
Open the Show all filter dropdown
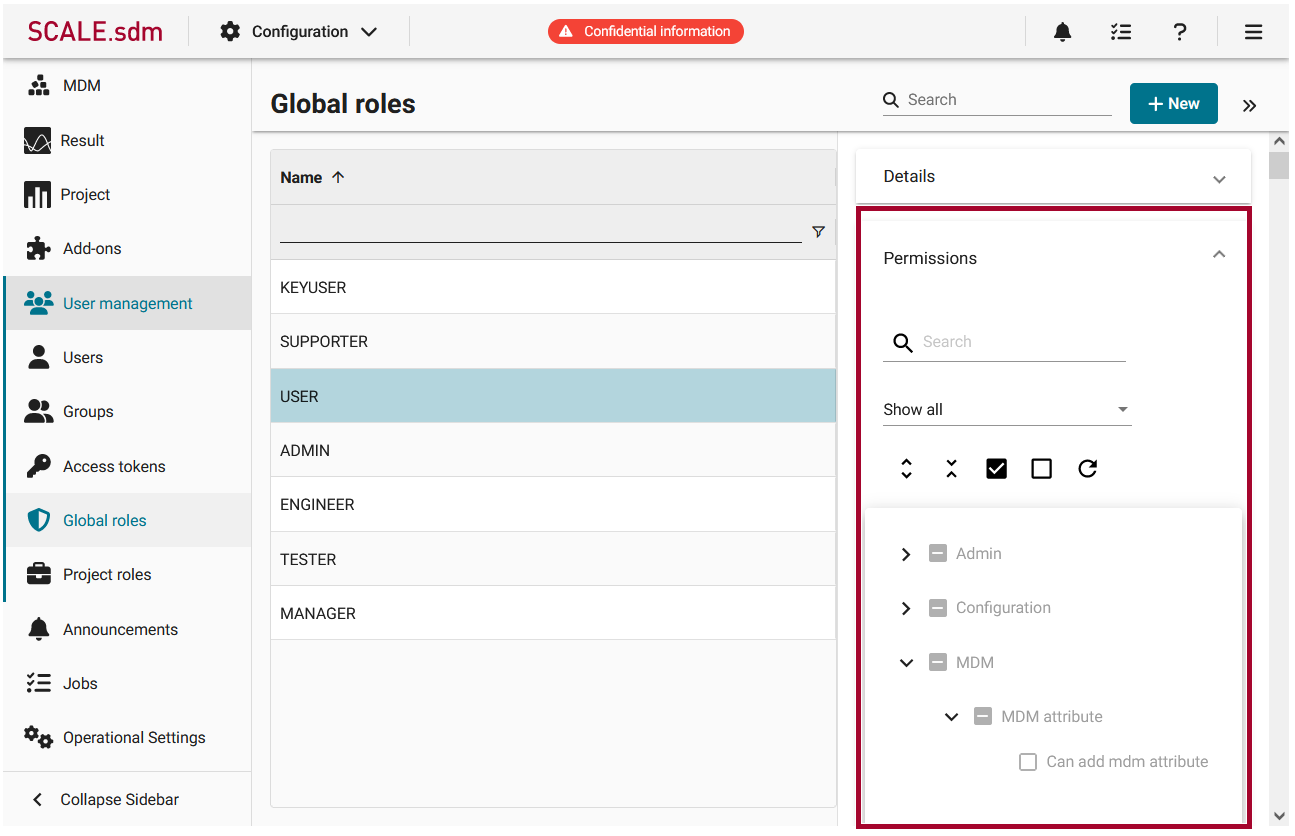(x=1007, y=409)
